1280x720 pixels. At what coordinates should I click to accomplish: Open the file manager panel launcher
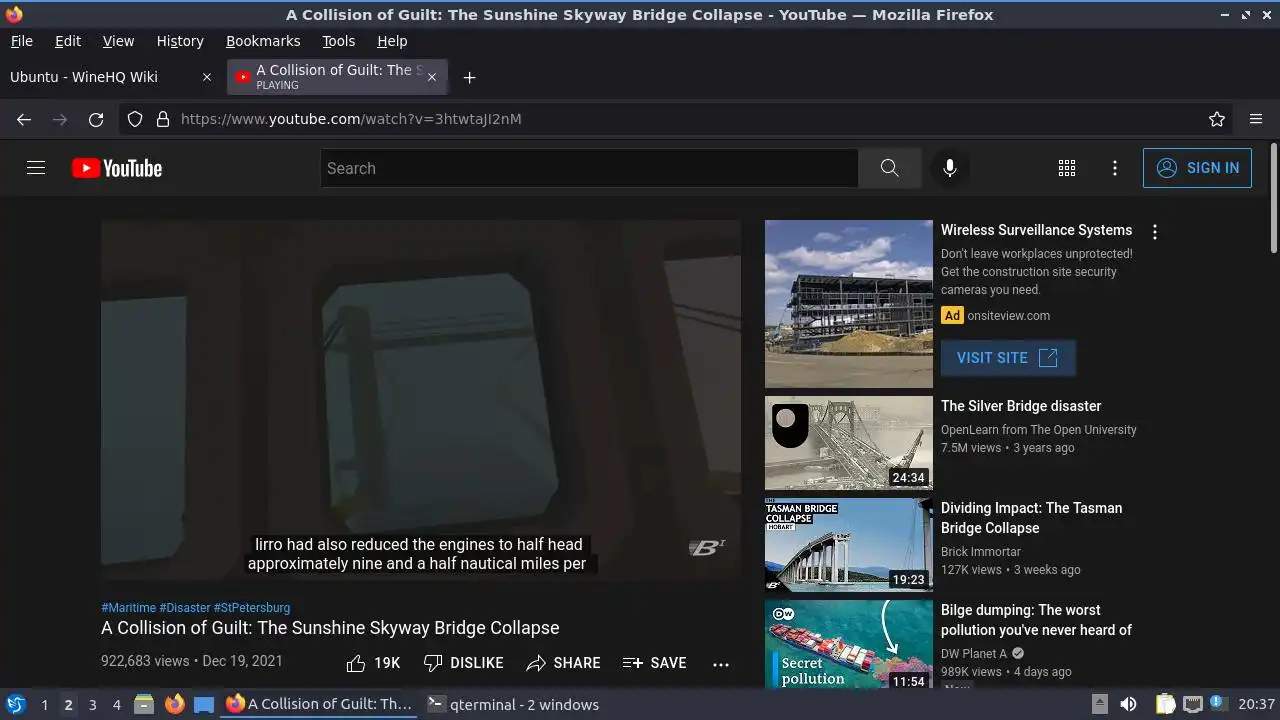143,704
